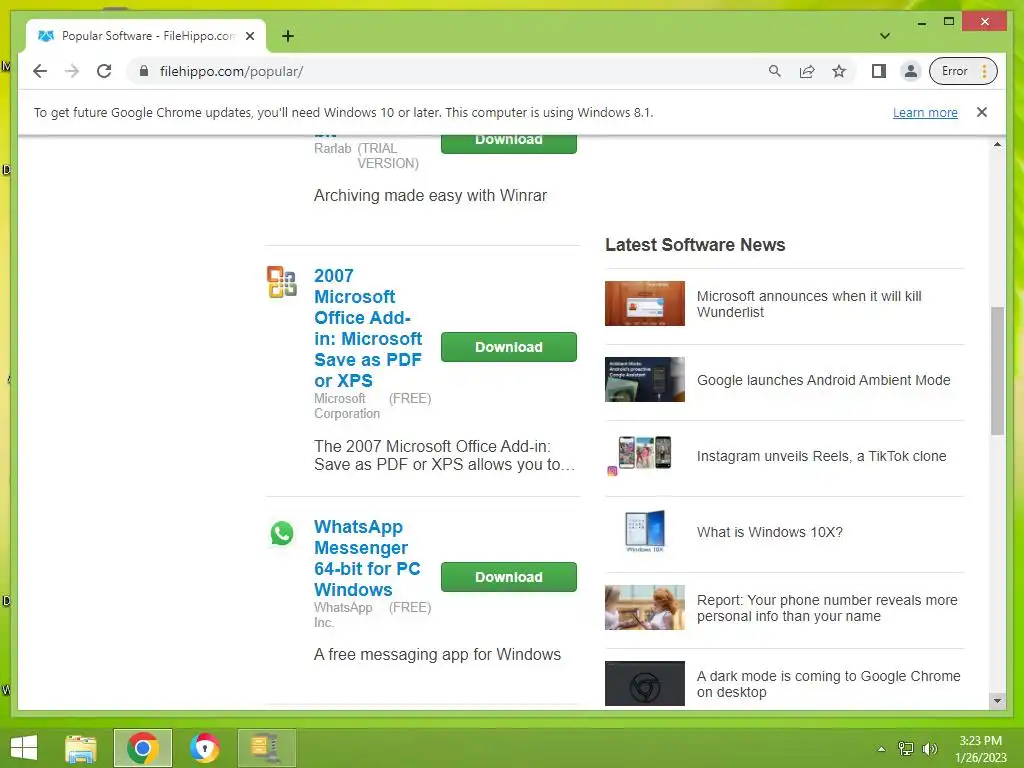Click the Download button for WinRAR
The image size is (1024, 768).
point(509,143)
